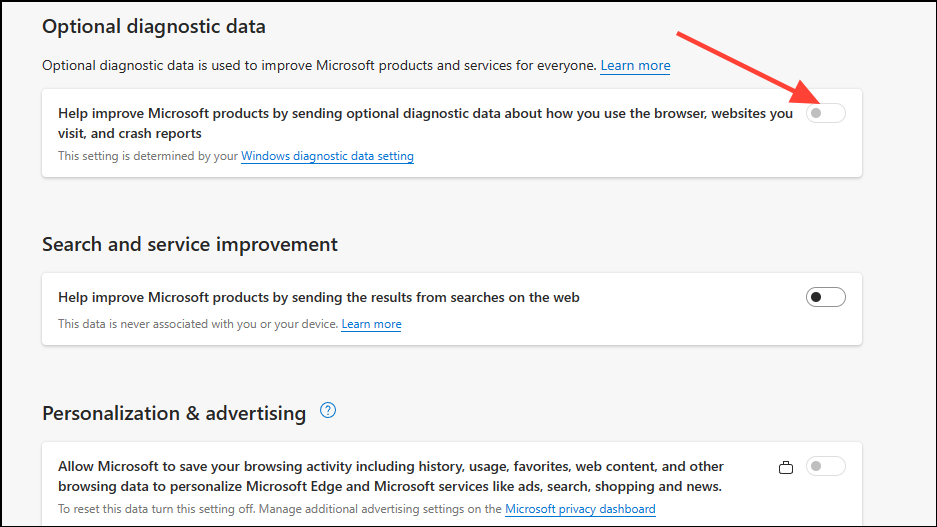Click the 'To reset this data' note text
The height and width of the screenshot is (527, 937).
pos(280,509)
